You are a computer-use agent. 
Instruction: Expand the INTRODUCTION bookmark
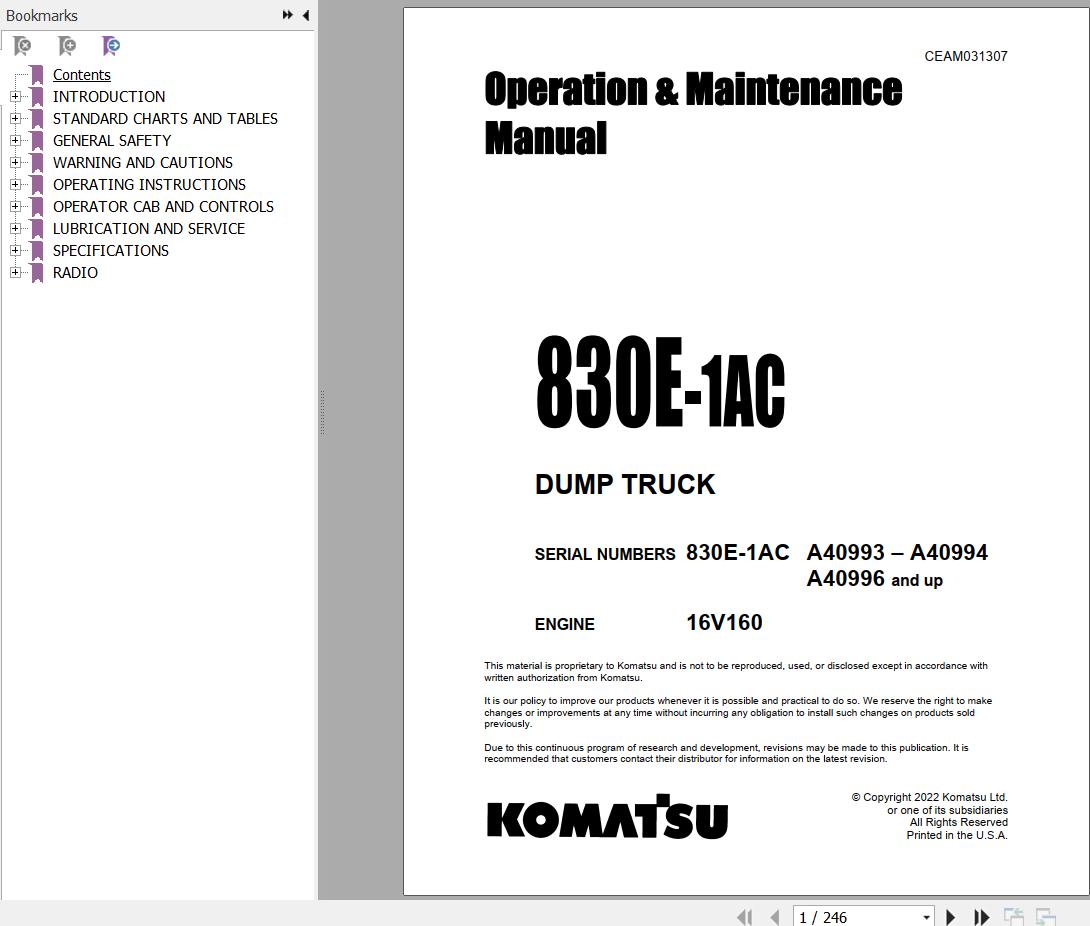(15, 97)
